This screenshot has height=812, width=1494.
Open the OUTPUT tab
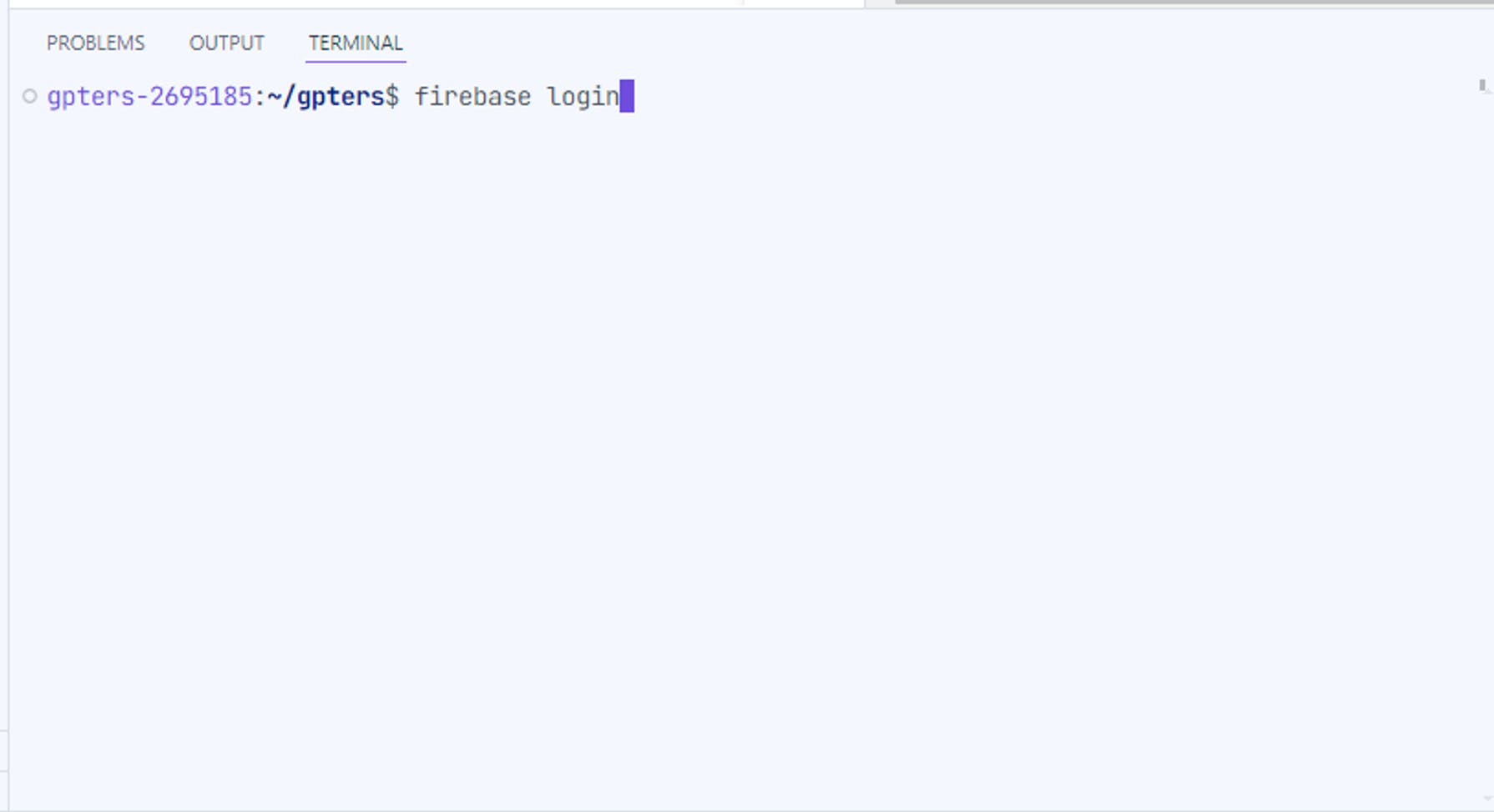226,43
